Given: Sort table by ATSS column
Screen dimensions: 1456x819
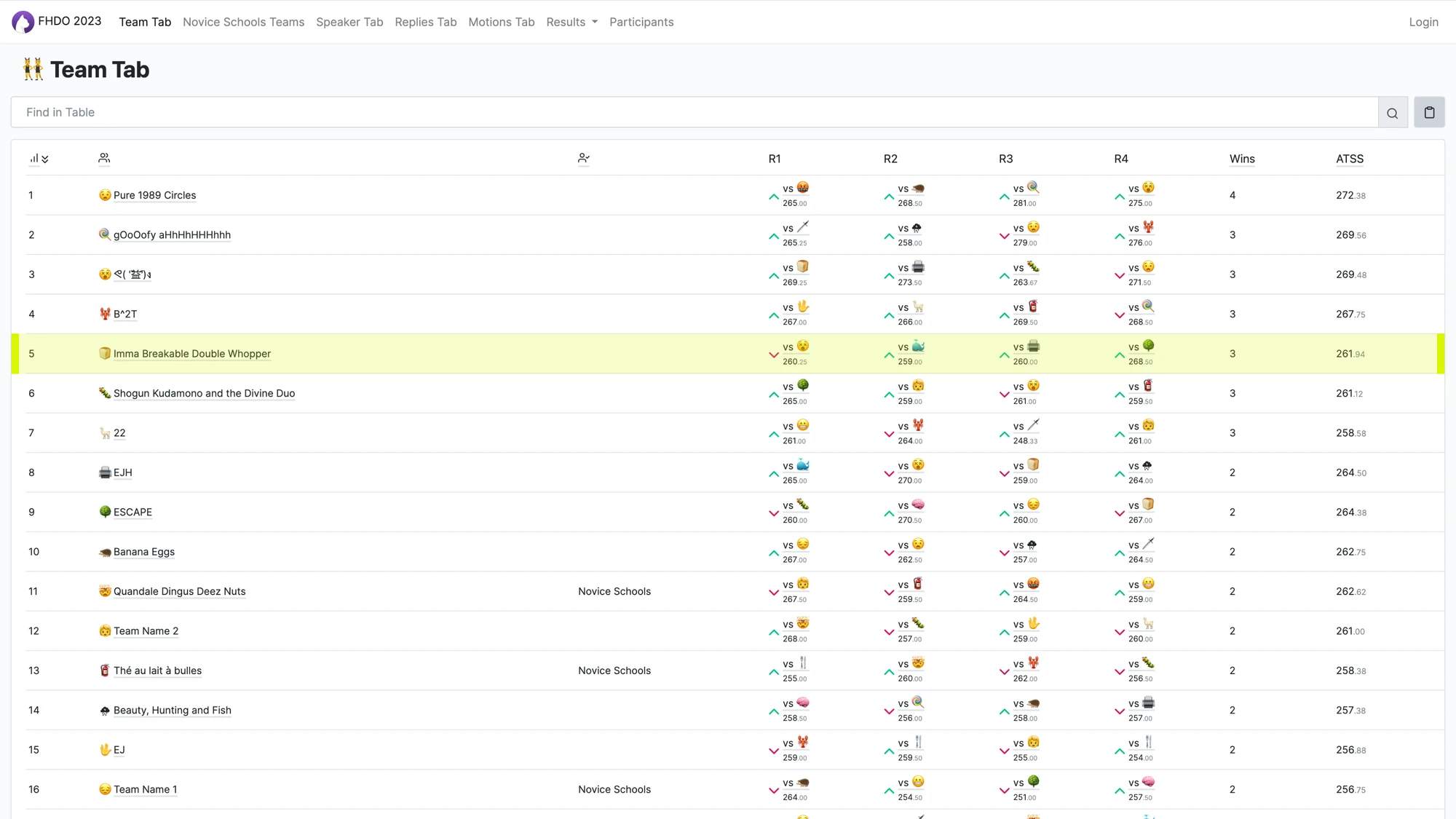Looking at the screenshot, I should [x=1349, y=159].
